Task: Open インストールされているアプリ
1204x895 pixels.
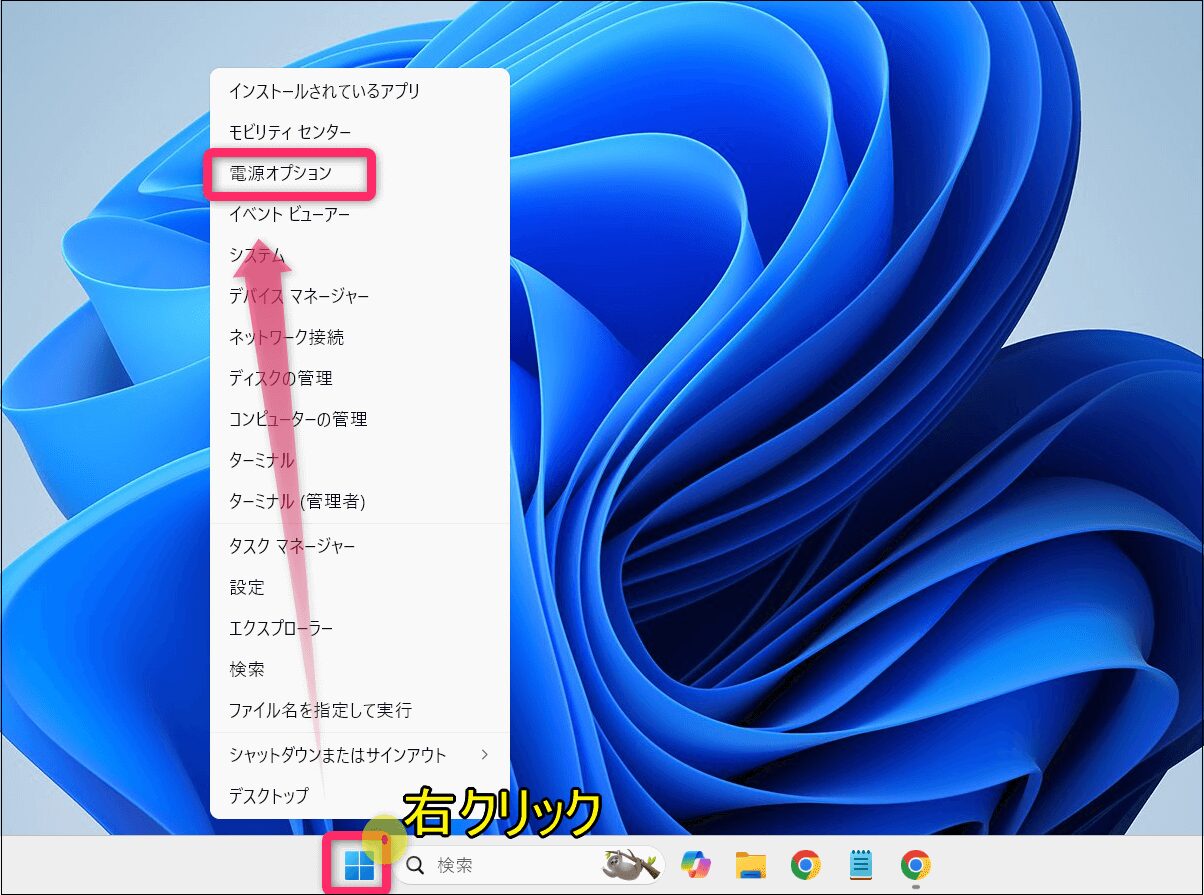Action: click(x=324, y=91)
